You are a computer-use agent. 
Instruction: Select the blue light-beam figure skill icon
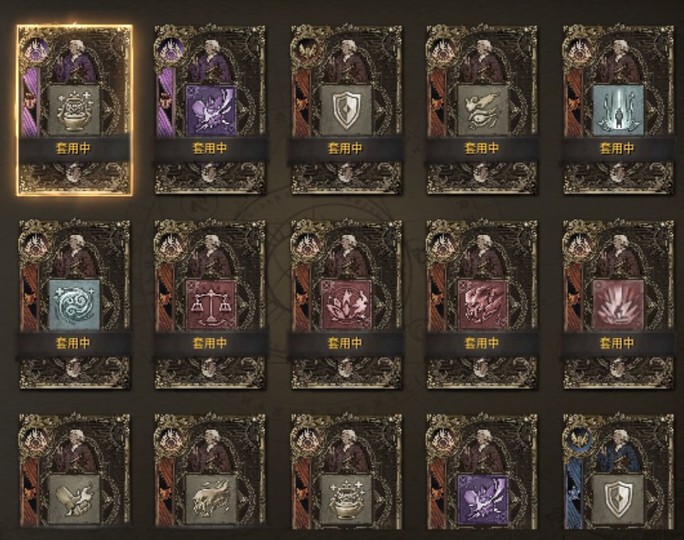click(619, 110)
